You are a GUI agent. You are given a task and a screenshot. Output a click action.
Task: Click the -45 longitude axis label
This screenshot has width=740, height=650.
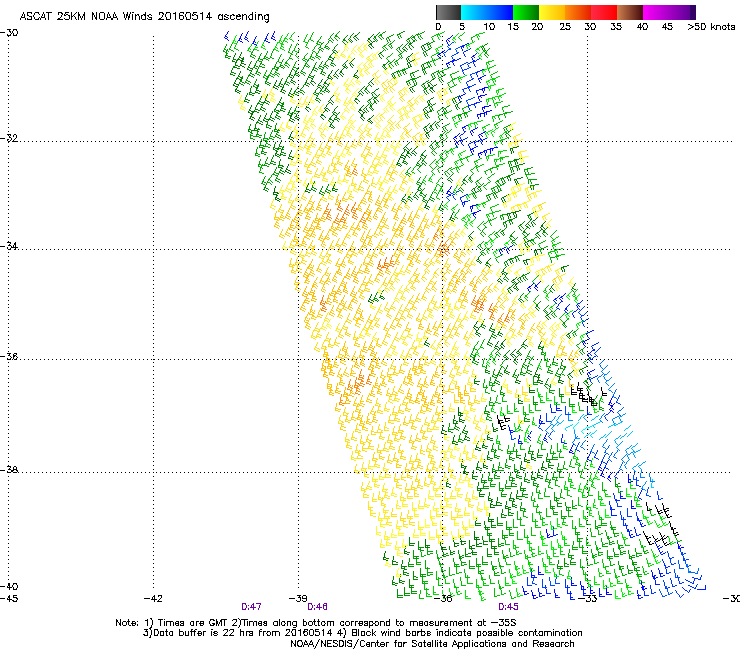[x=9, y=599]
